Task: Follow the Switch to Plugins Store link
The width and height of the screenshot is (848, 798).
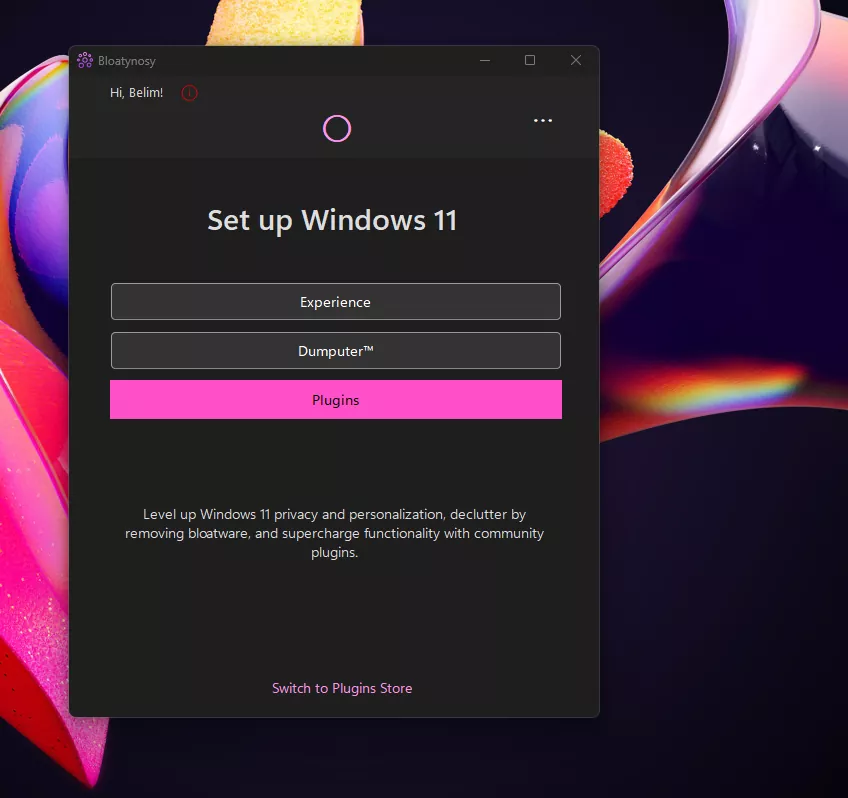Action: tap(342, 688)
